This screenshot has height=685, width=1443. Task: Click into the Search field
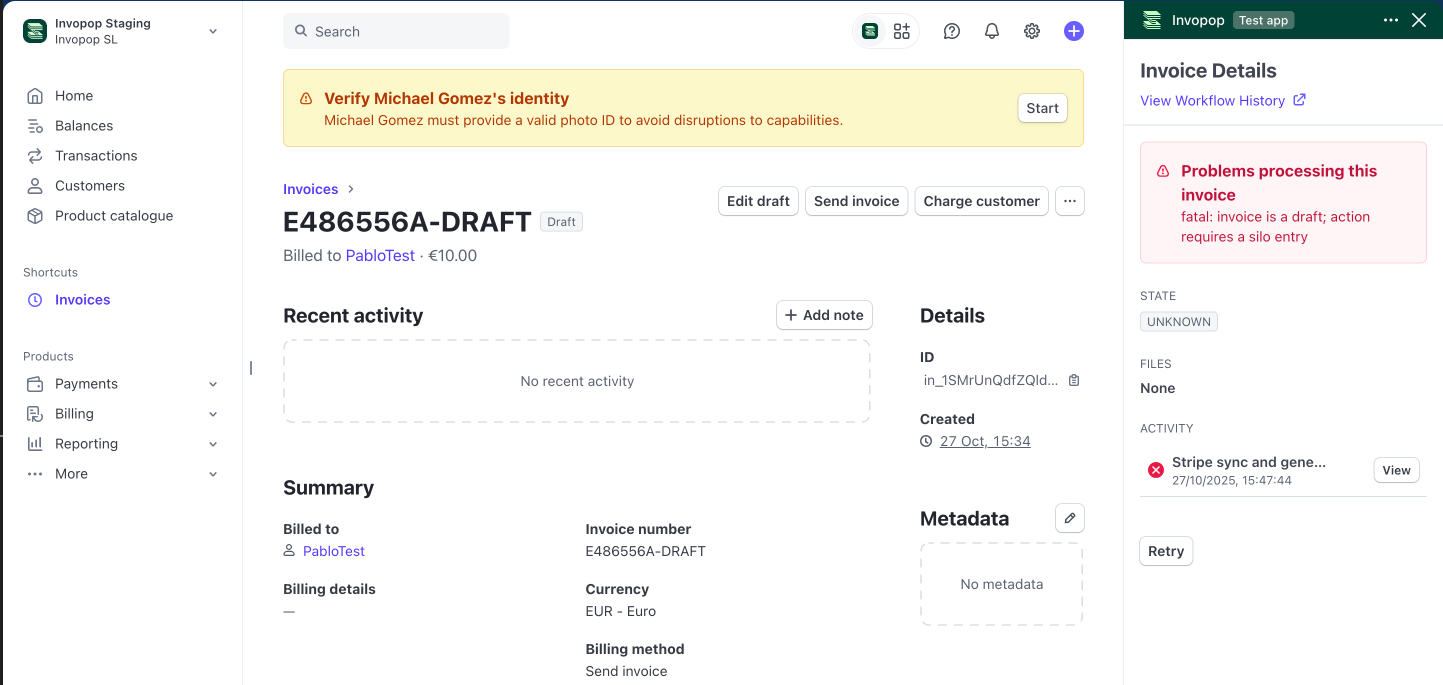click(396, 31)
